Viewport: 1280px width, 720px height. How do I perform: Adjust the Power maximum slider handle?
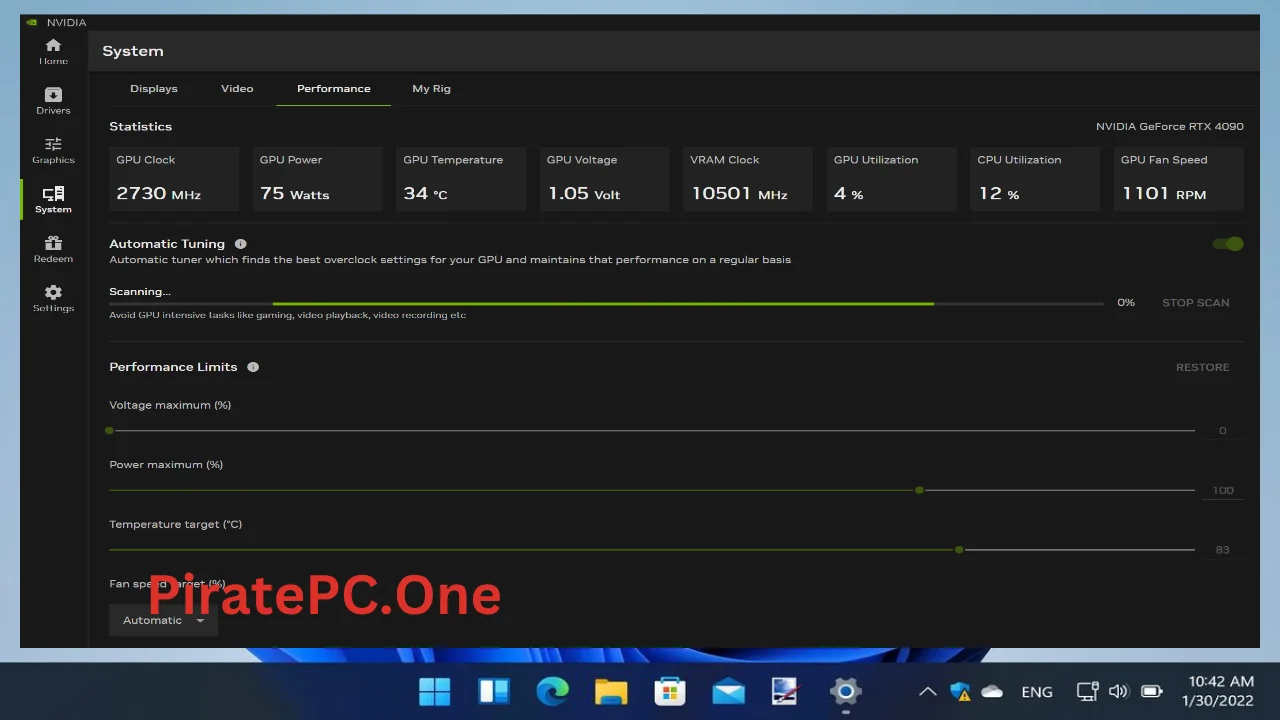(x=919, y=490)
